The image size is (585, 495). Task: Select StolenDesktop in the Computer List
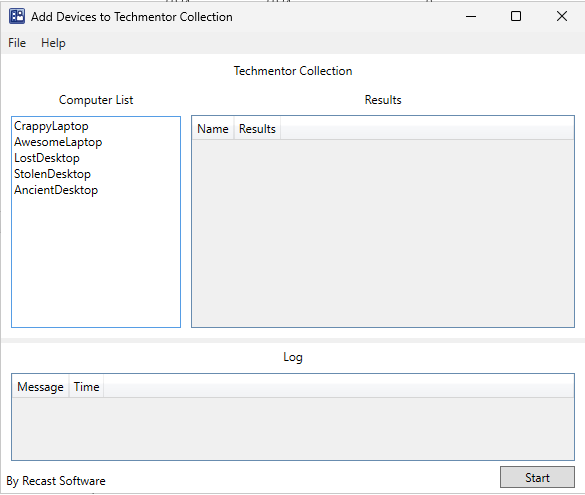pyautogui.click(x=52, y=174)
